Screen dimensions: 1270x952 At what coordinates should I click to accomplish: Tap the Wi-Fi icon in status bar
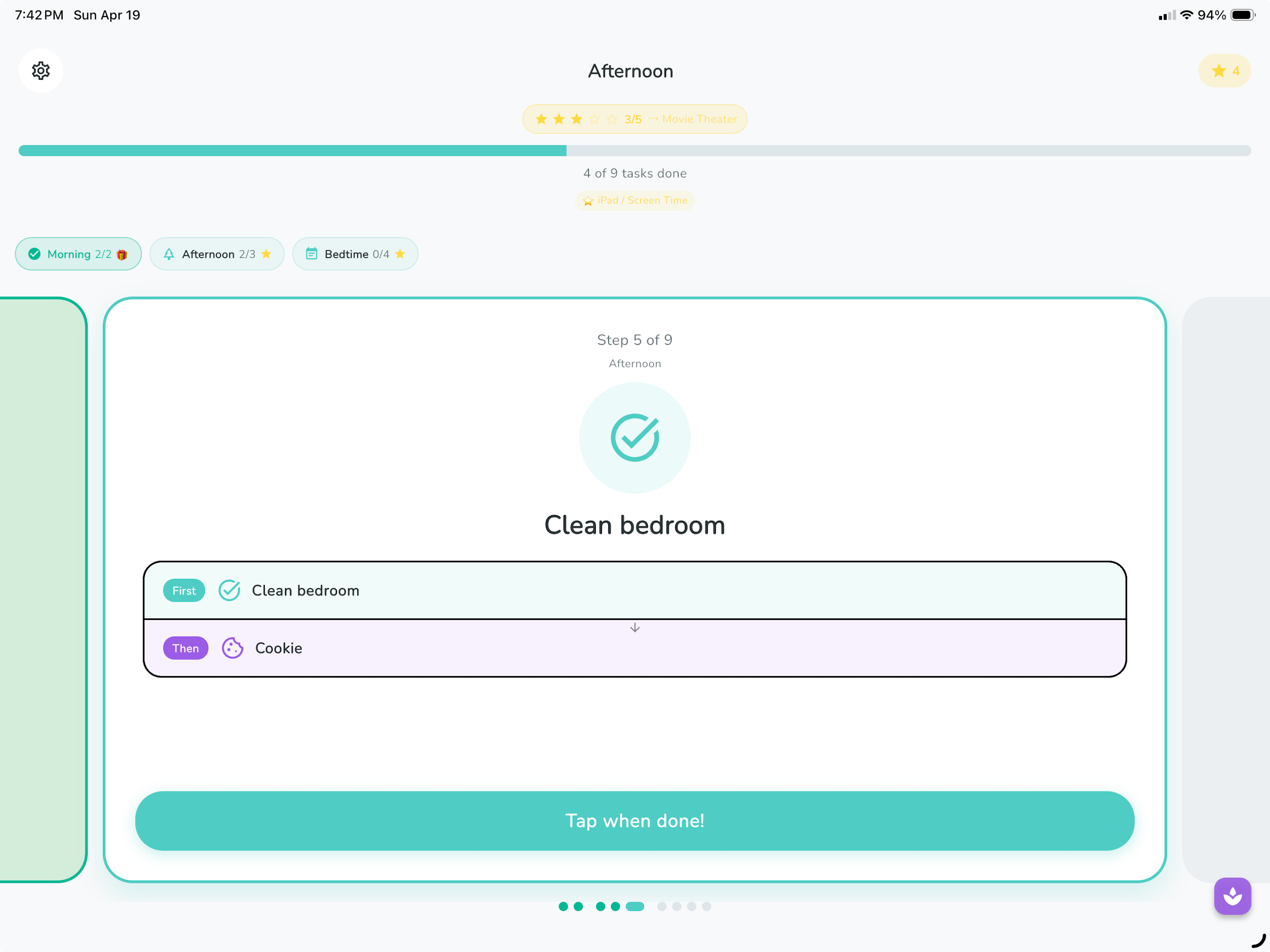1186,15
